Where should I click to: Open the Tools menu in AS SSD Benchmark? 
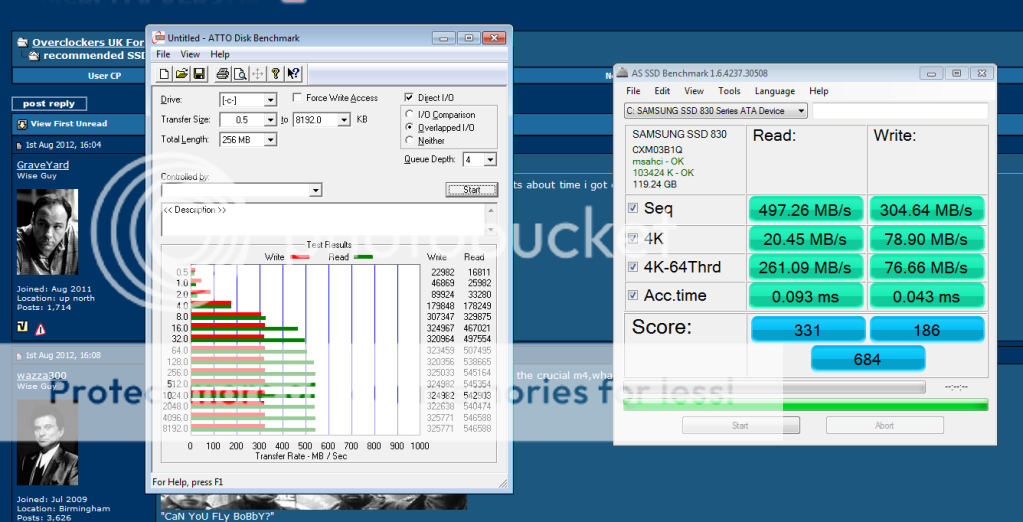pos(729,91)
